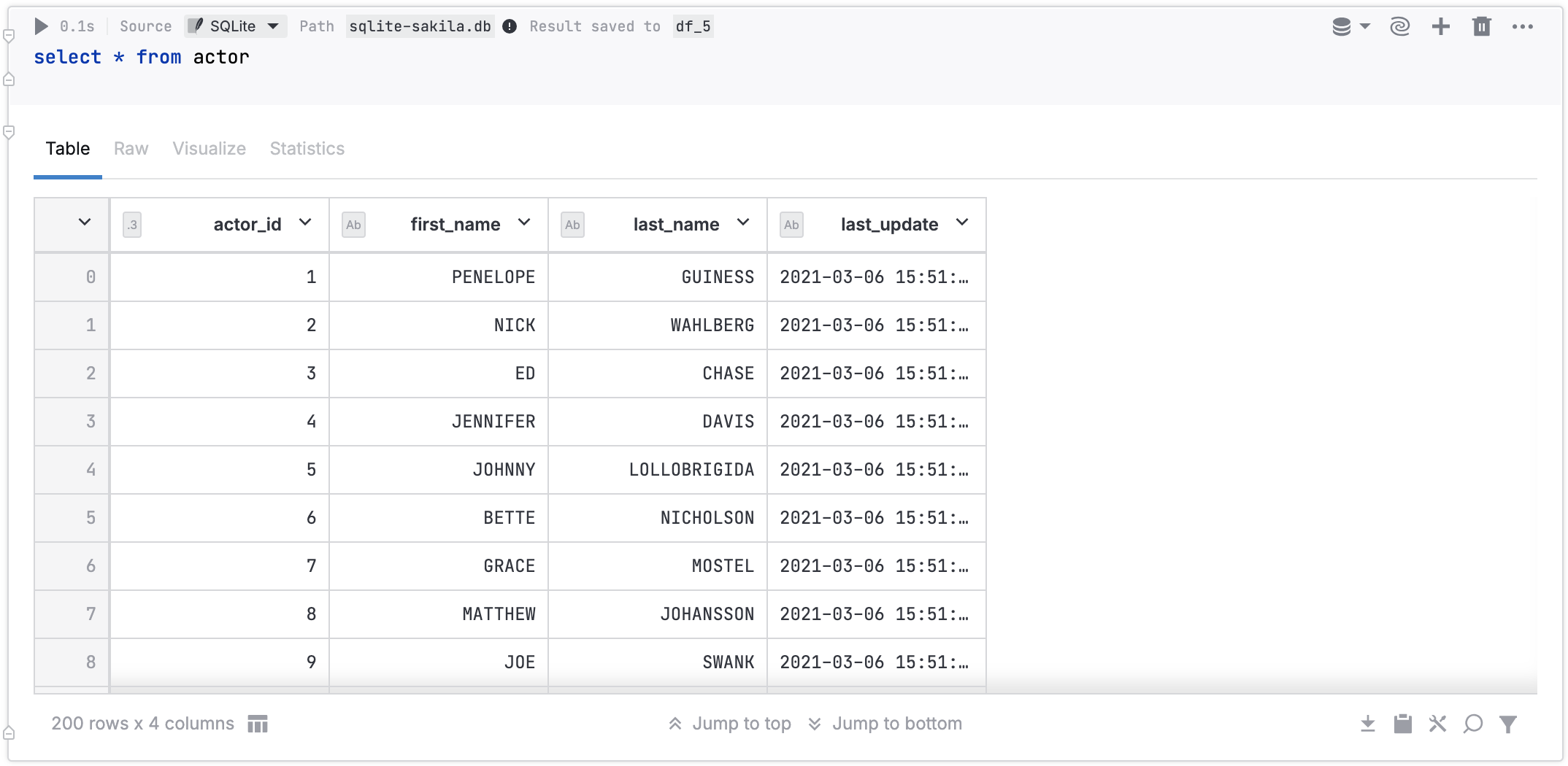The width and height of the screenshot is (1568, 766).
Task: Switch to the Visualize tab
Action: point(209,148)
